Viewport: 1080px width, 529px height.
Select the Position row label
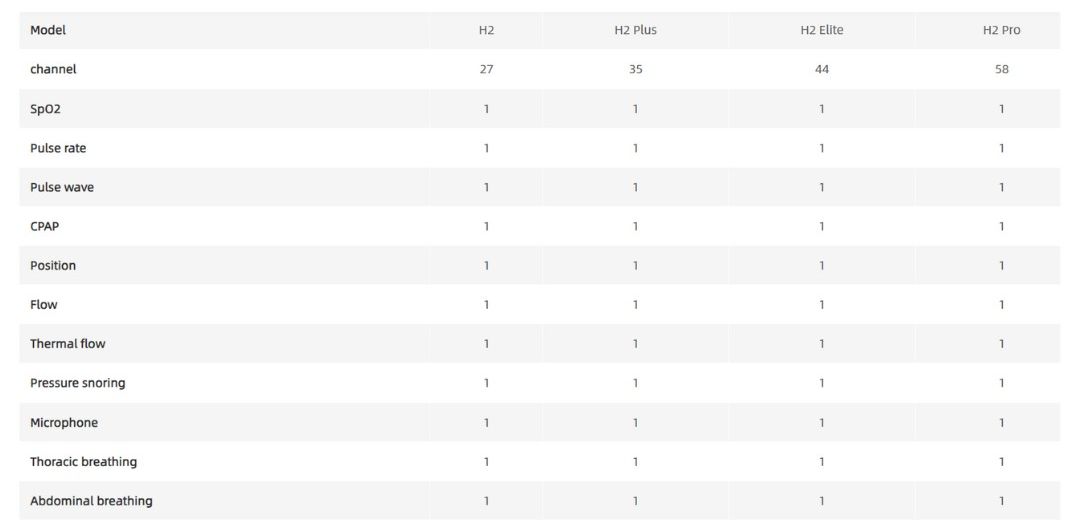click(53, 265)
